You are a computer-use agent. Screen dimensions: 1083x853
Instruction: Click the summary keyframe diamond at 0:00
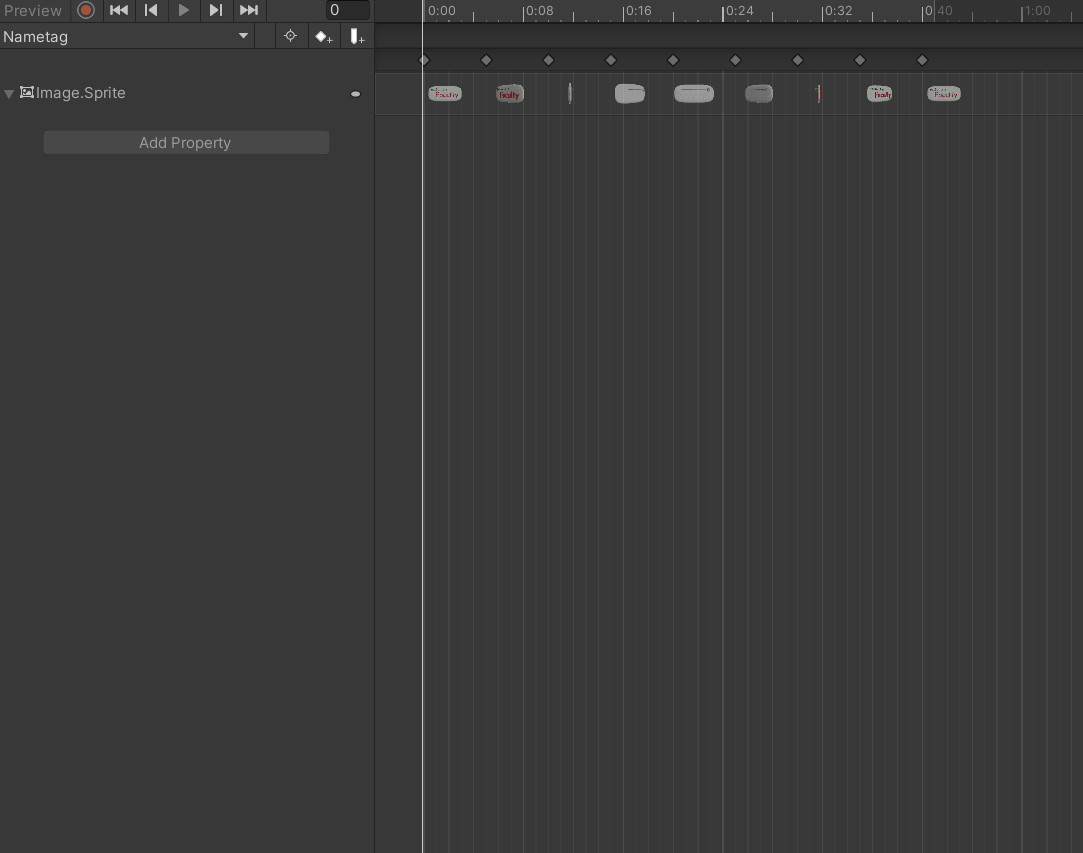(424, 60)
